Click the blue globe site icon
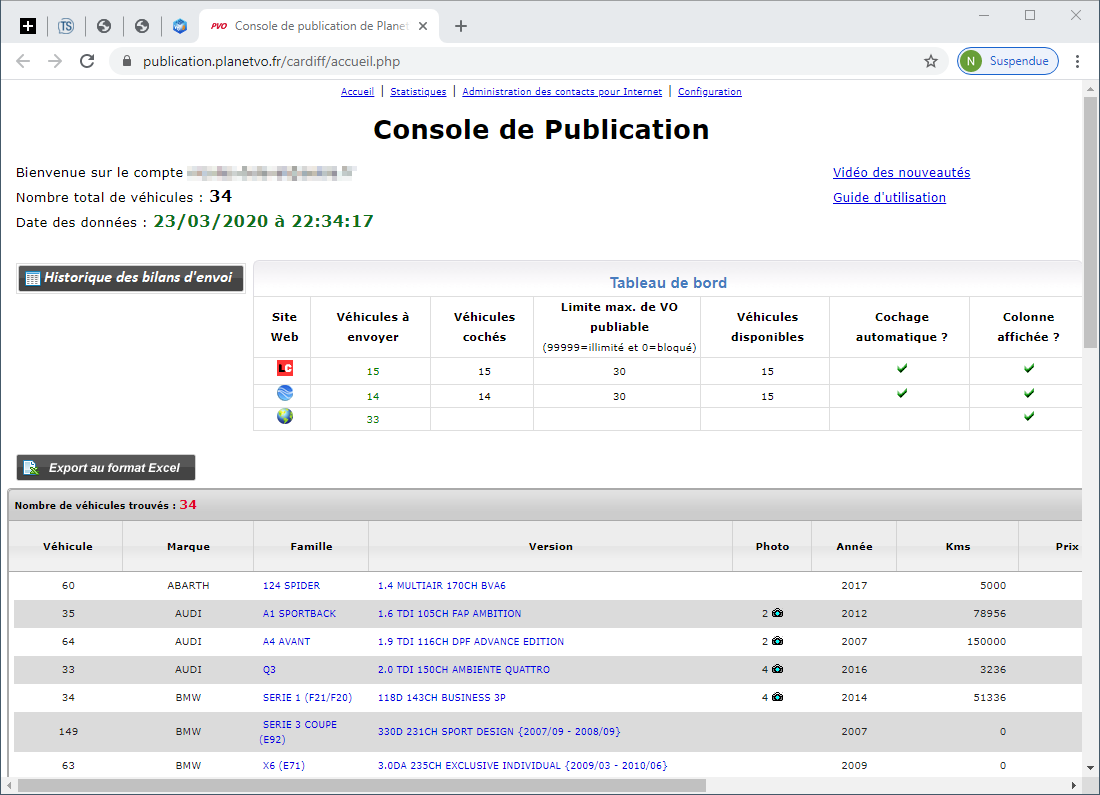This screenshot has width=1100, height=795. point(285,393)
